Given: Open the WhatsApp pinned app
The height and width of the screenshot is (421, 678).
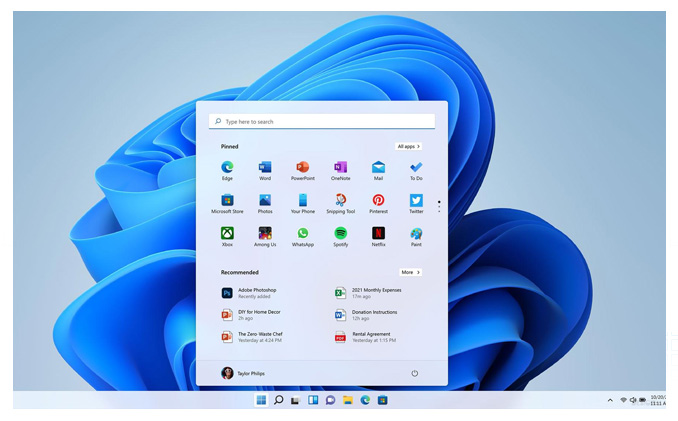Looking at the screenshot, I should [x=303, y=236].
